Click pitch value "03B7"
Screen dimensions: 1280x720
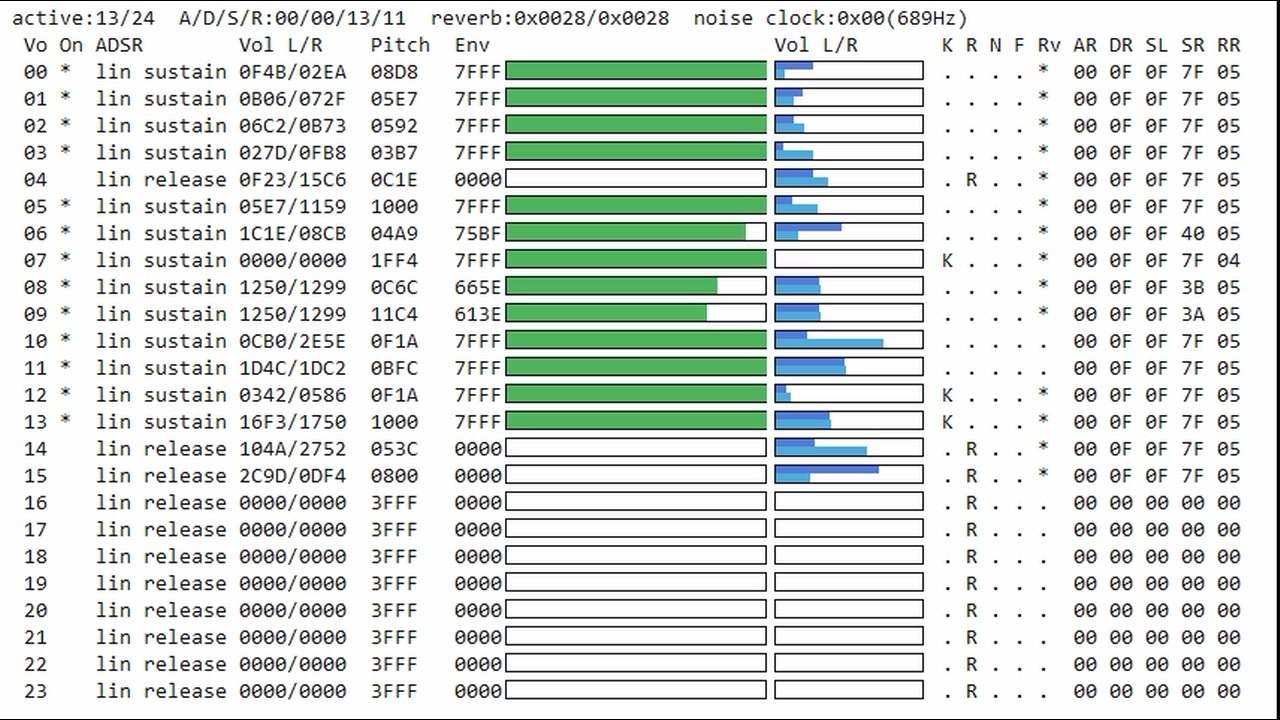click(394, 153)
